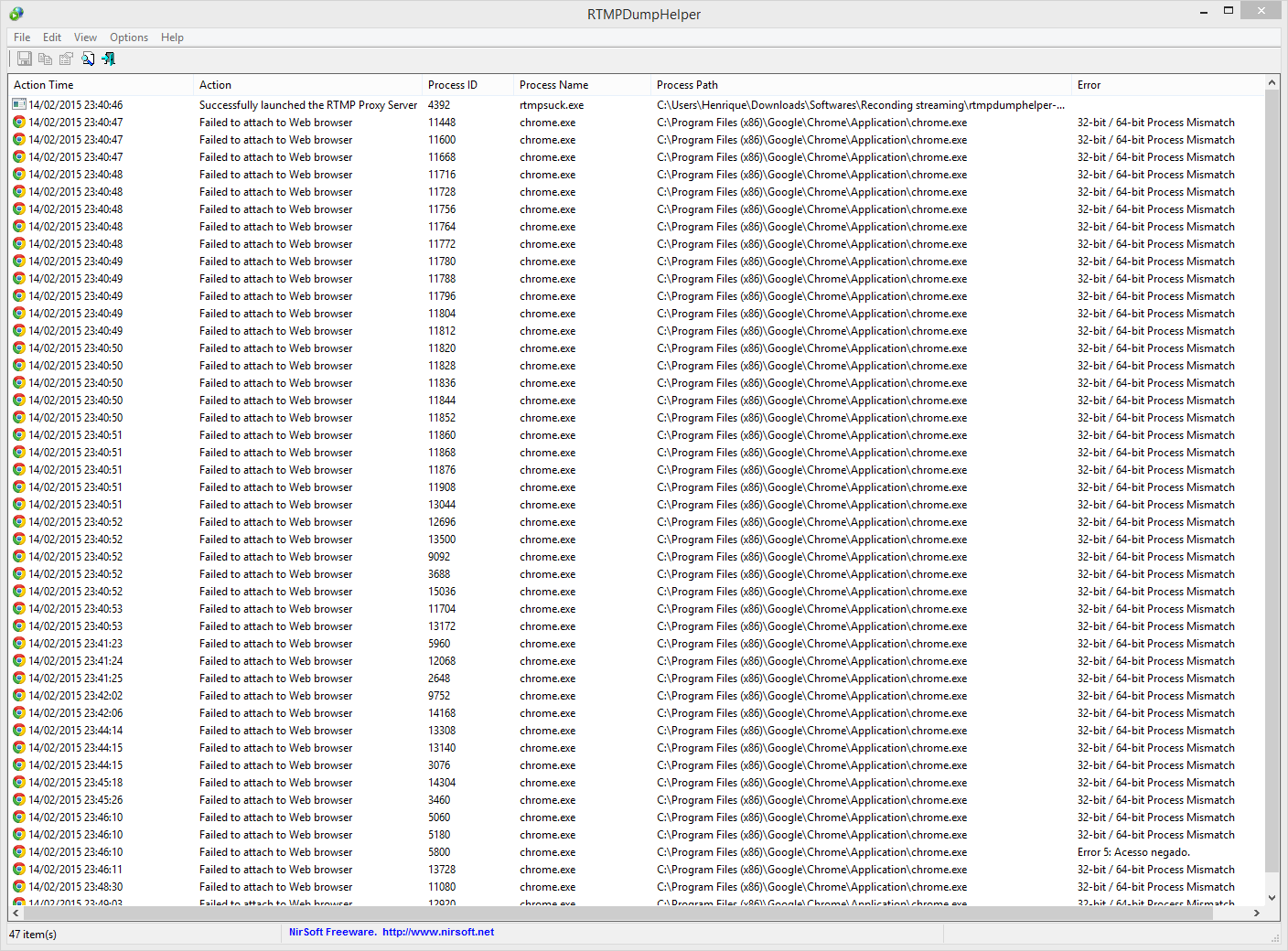Click the disabled Save toolbar icon
Screen dimensions: 1288x951
pos(25,59)
